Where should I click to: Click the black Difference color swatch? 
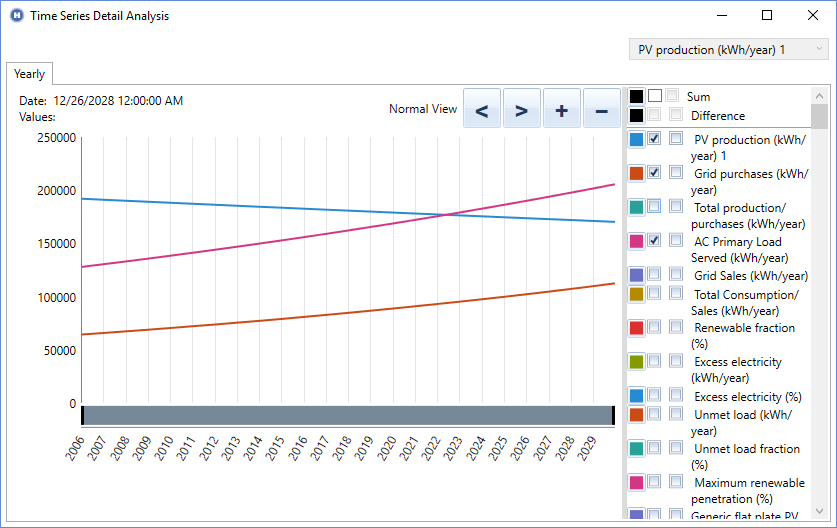tap(636, 115)
